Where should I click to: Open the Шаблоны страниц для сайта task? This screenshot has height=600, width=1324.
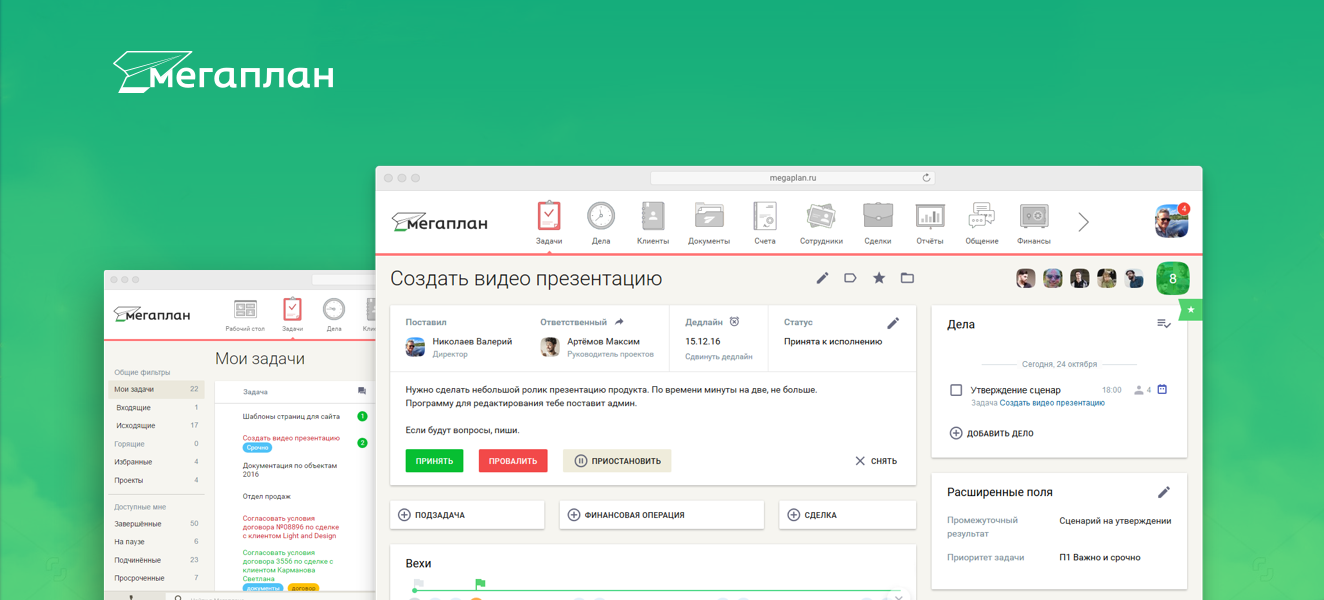coord(291,416)
